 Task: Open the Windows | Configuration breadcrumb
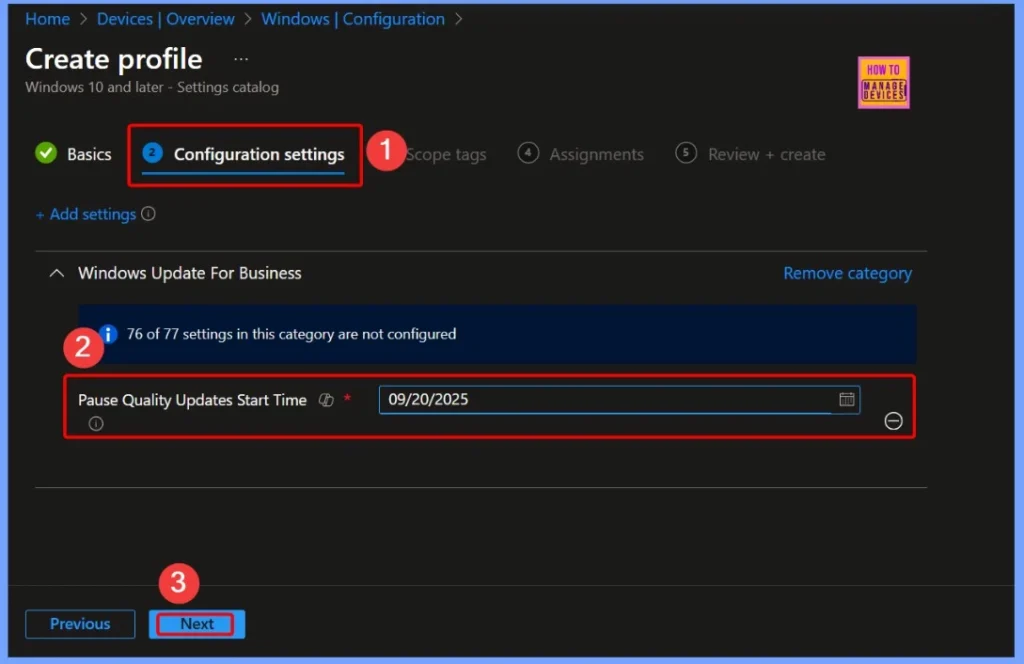(353, 19)
